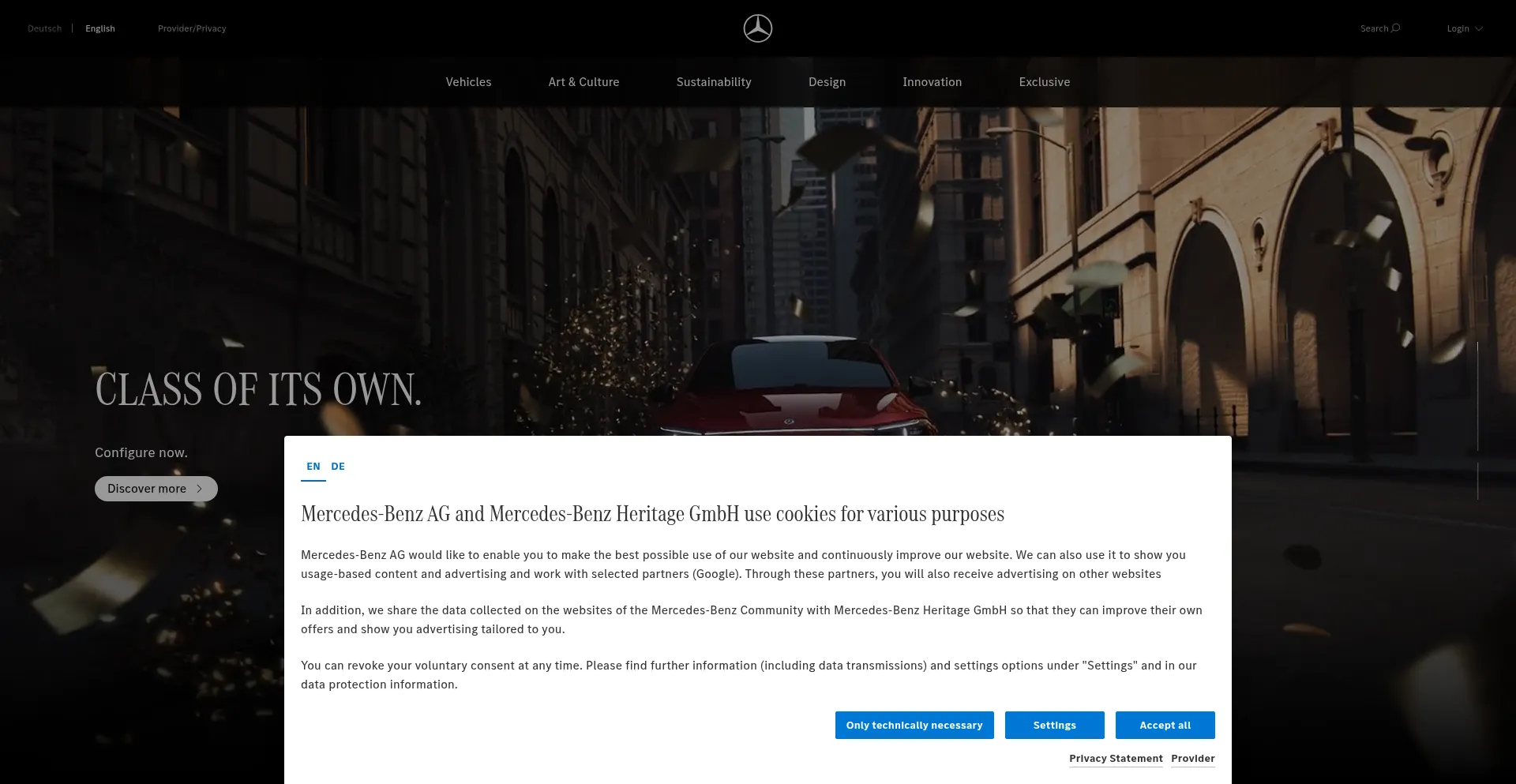Open the Vehicles menu
Viewport: 1516px width, 784px height.
click(468, 81)
